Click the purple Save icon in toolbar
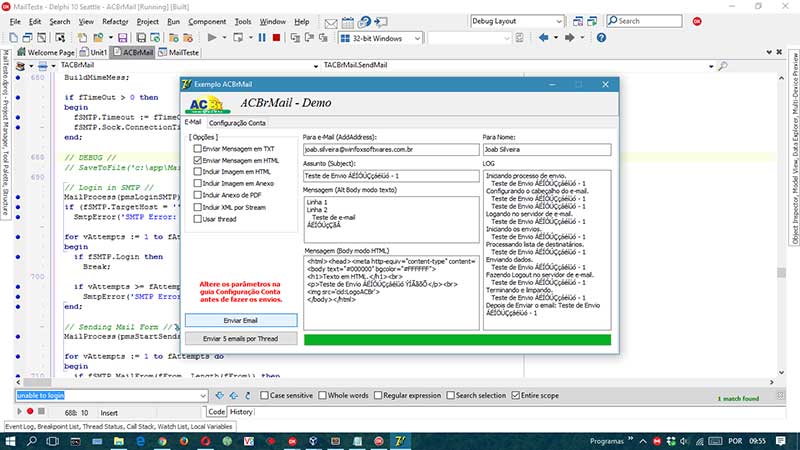800x450 pixels. point(122,38)
